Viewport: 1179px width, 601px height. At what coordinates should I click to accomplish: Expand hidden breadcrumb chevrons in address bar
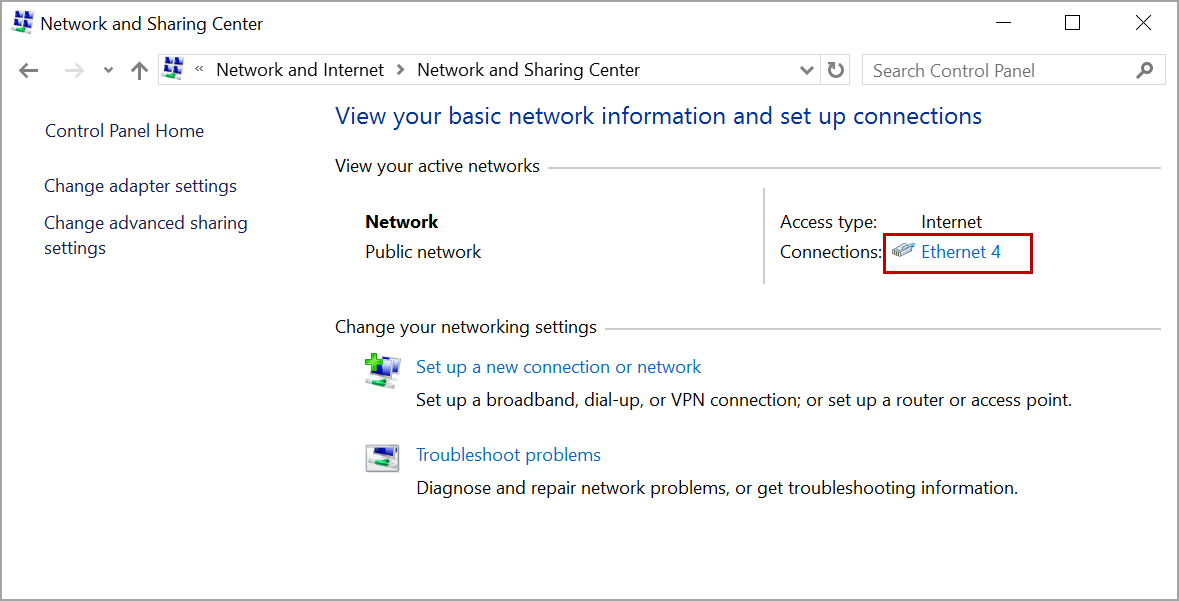200,70
